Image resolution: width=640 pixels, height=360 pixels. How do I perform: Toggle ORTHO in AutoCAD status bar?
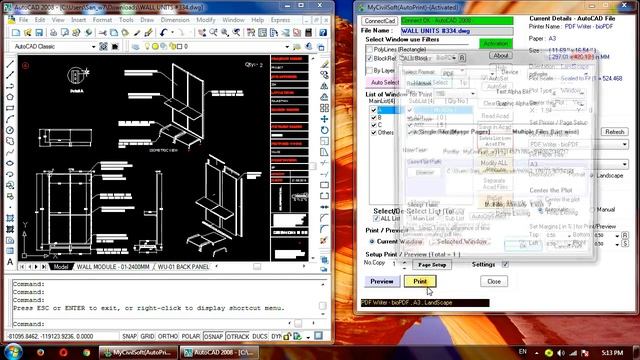pos(168,336)
